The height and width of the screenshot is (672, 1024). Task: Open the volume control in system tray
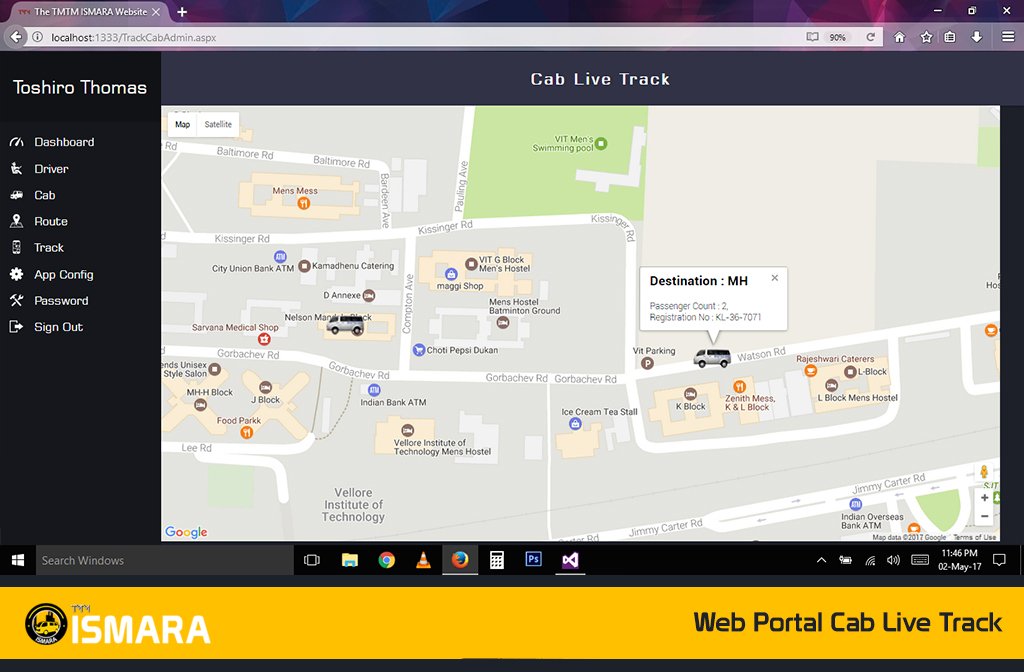click(x=893, y=560)
